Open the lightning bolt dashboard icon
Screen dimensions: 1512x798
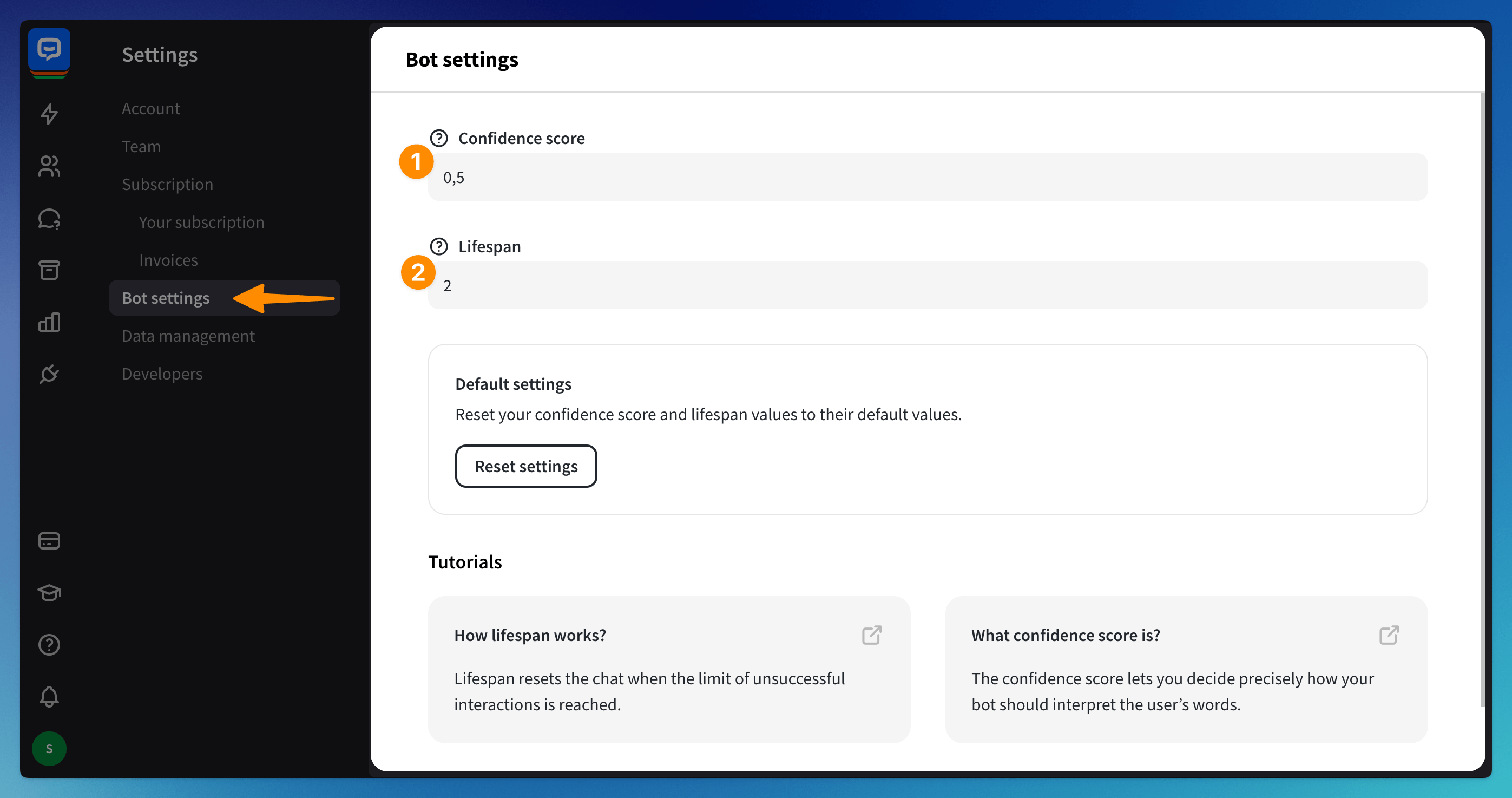49,114
